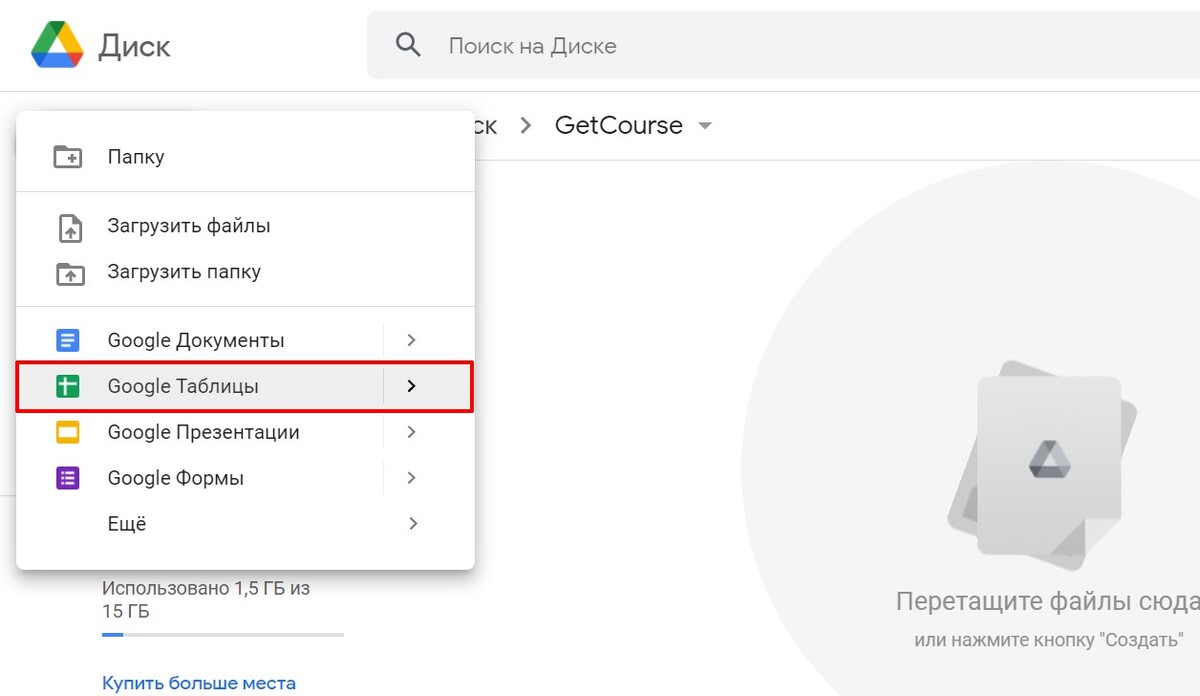Click the storage usage progress bar
The width and height of the screenshot is (1200, 696).
click(x=223, y=635)
